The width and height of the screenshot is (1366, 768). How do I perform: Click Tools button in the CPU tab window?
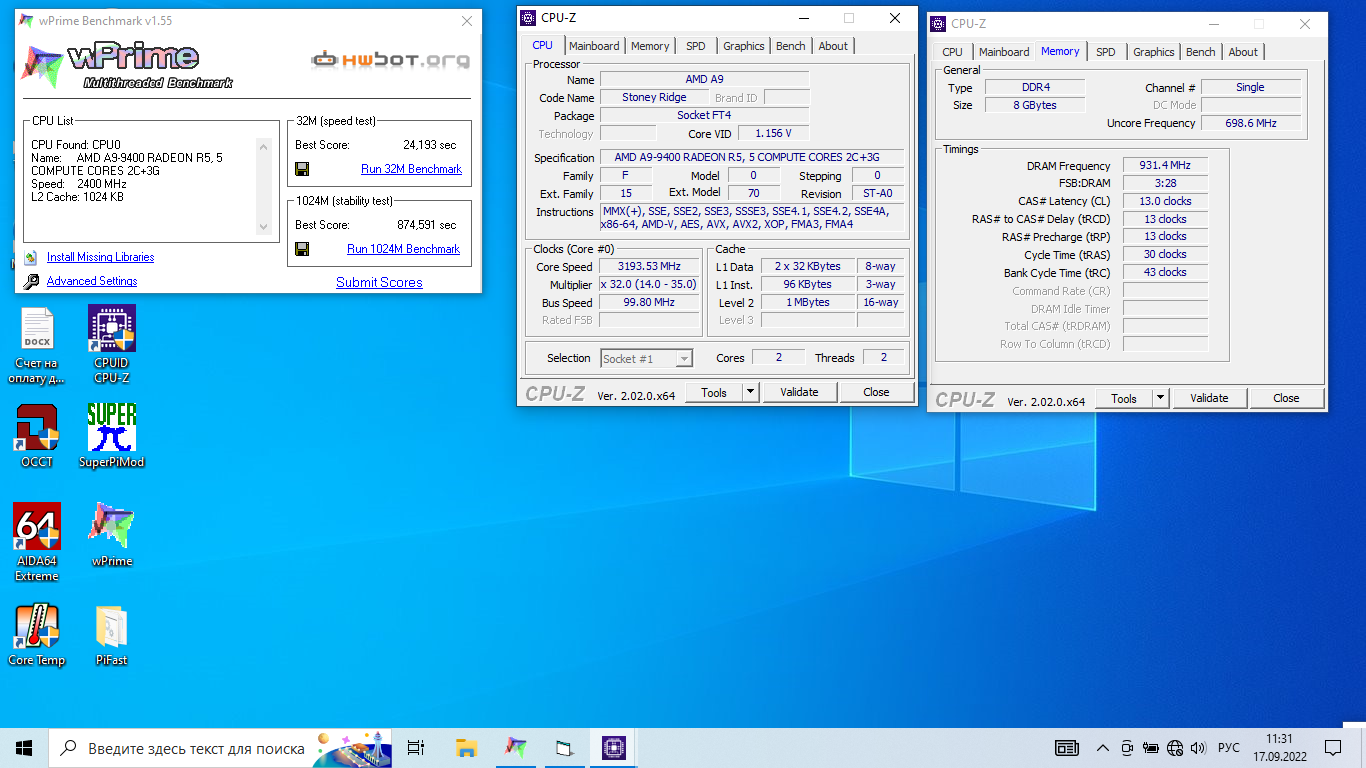point(714,392)
